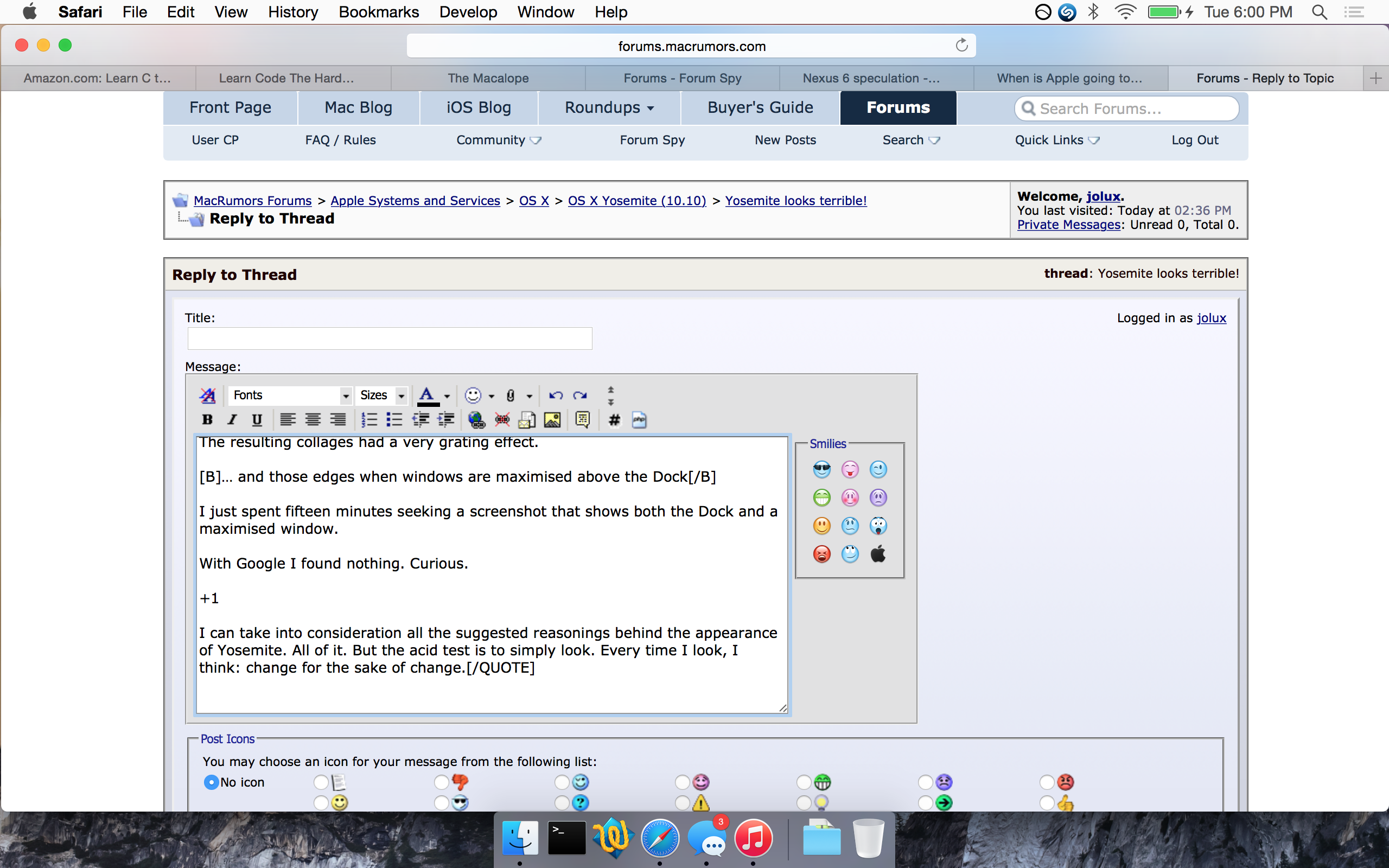Click the Remove Text Formatting icon
This screenshot has height=868, width=1389.
coord(207,395)
